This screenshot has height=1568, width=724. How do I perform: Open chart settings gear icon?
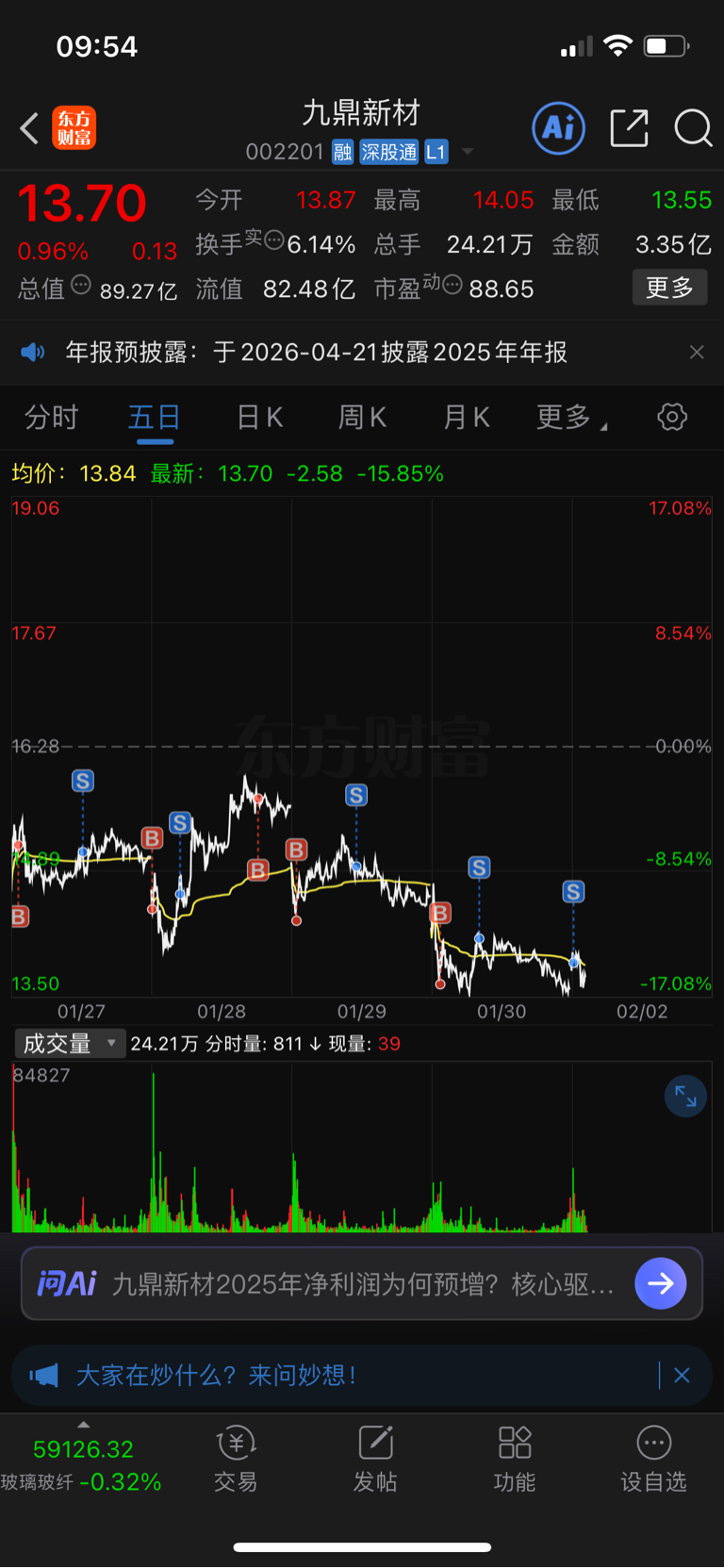pyautogui.click(x=672, y=417)
